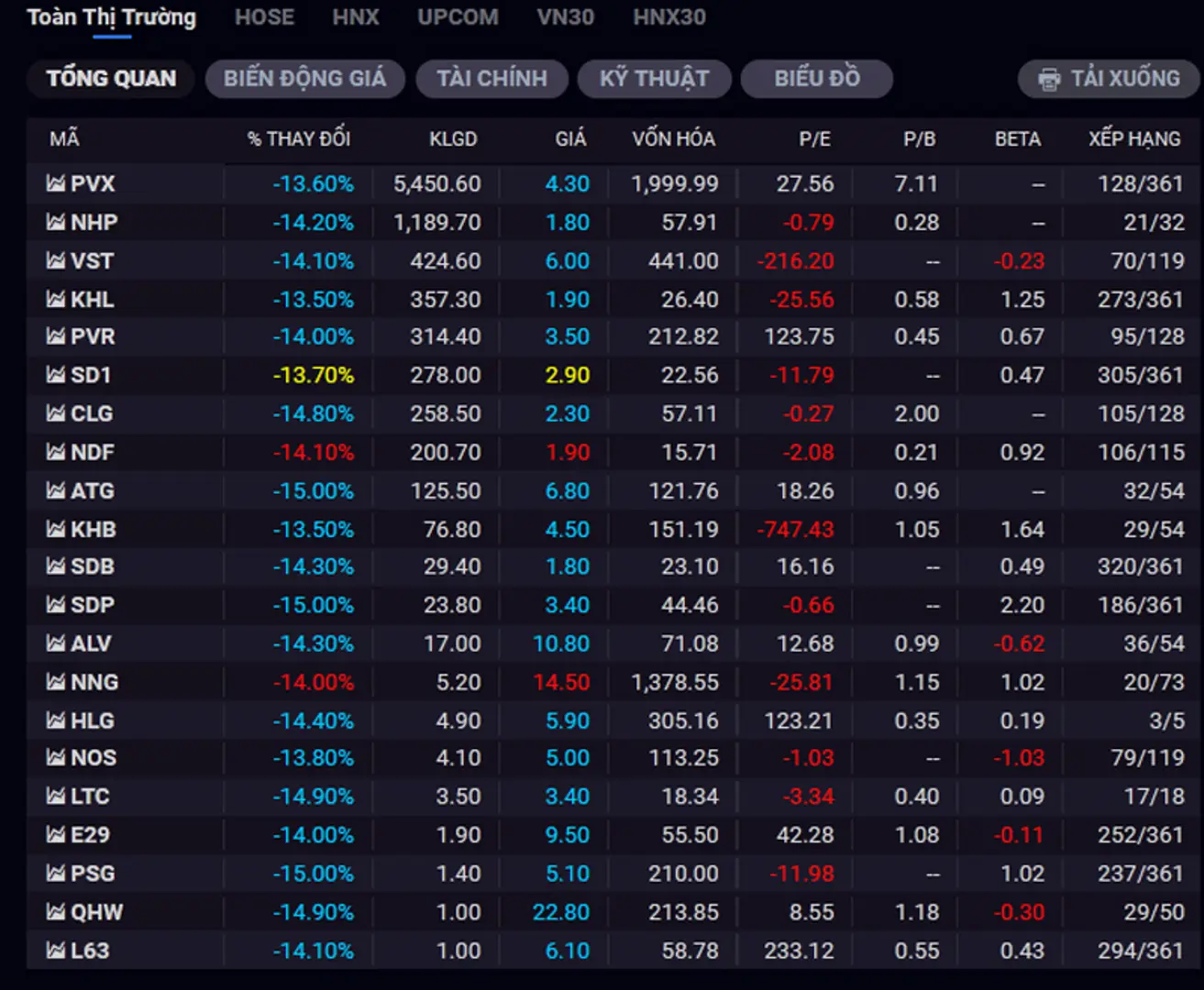Open chart icon next to PVR
The height and width of the screenshot is (990, 1204).
(x=56, y=336)
